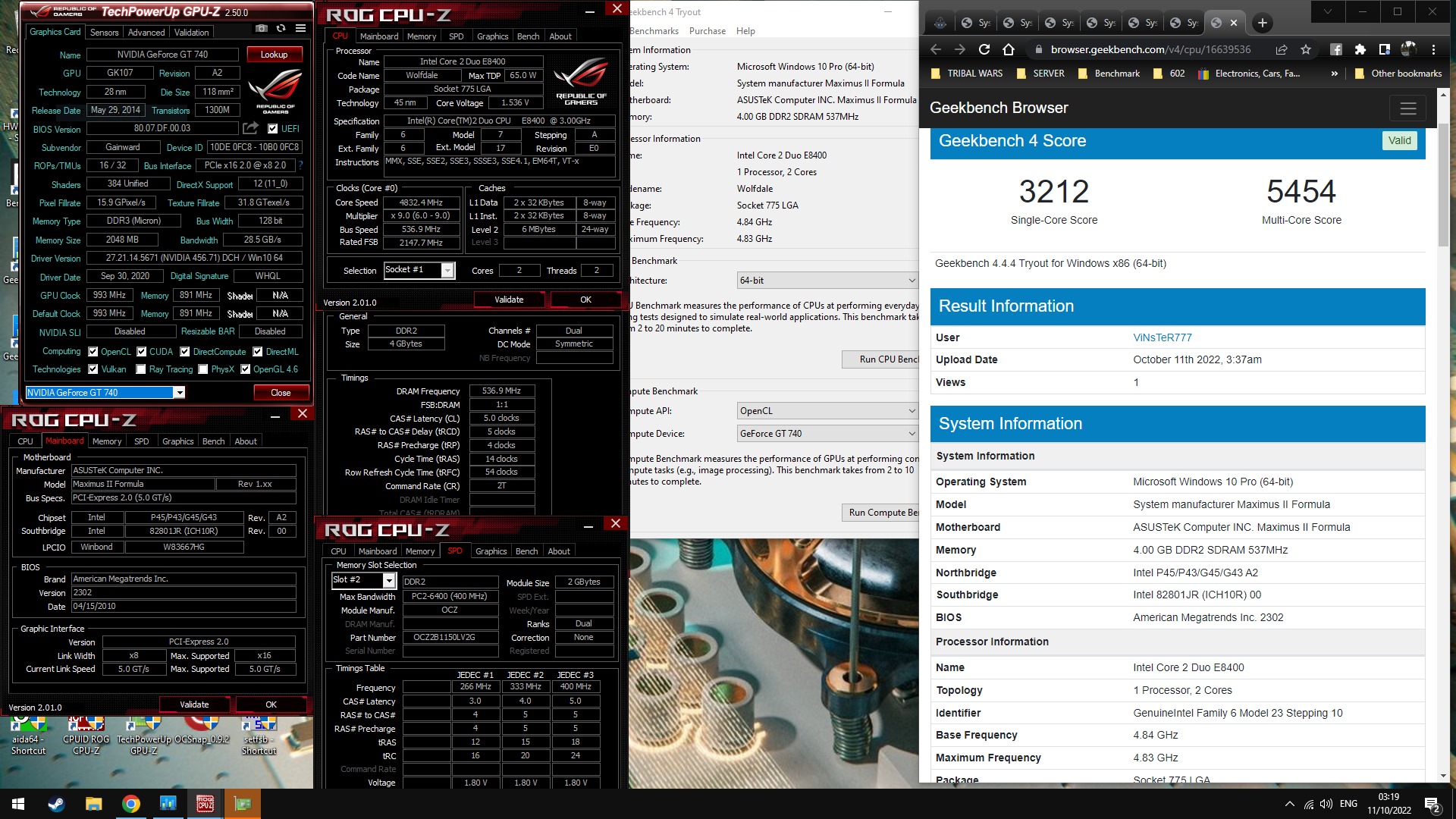
Task: Toggle the DirectML checkbox
Action: [x=258, y=352]
